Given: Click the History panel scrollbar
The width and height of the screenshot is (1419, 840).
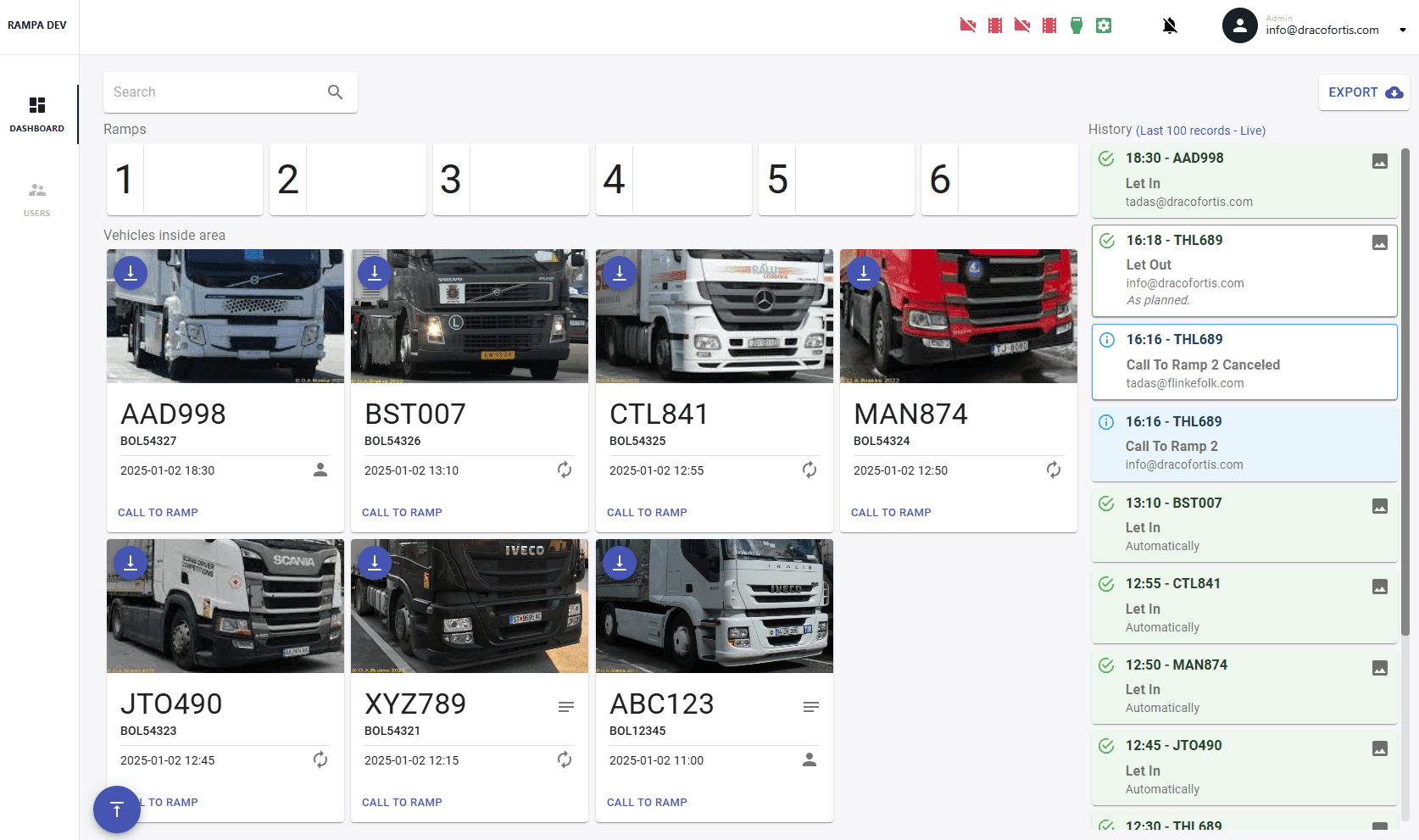Looking at the screenshot, I should (x=1405, y=390).
